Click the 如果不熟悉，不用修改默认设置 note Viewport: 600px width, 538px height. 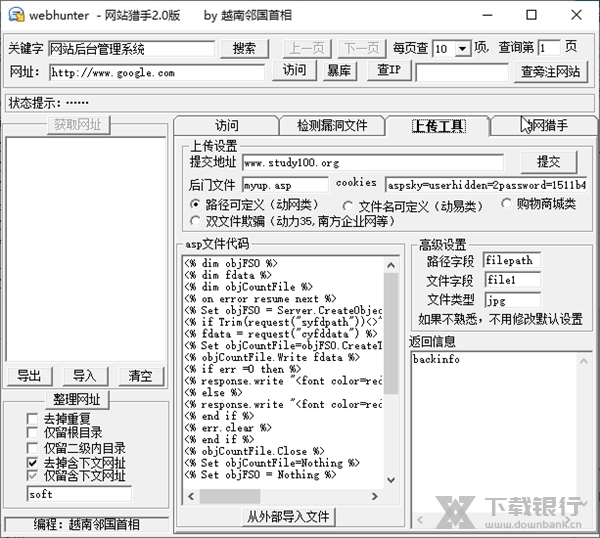point(500,319)
